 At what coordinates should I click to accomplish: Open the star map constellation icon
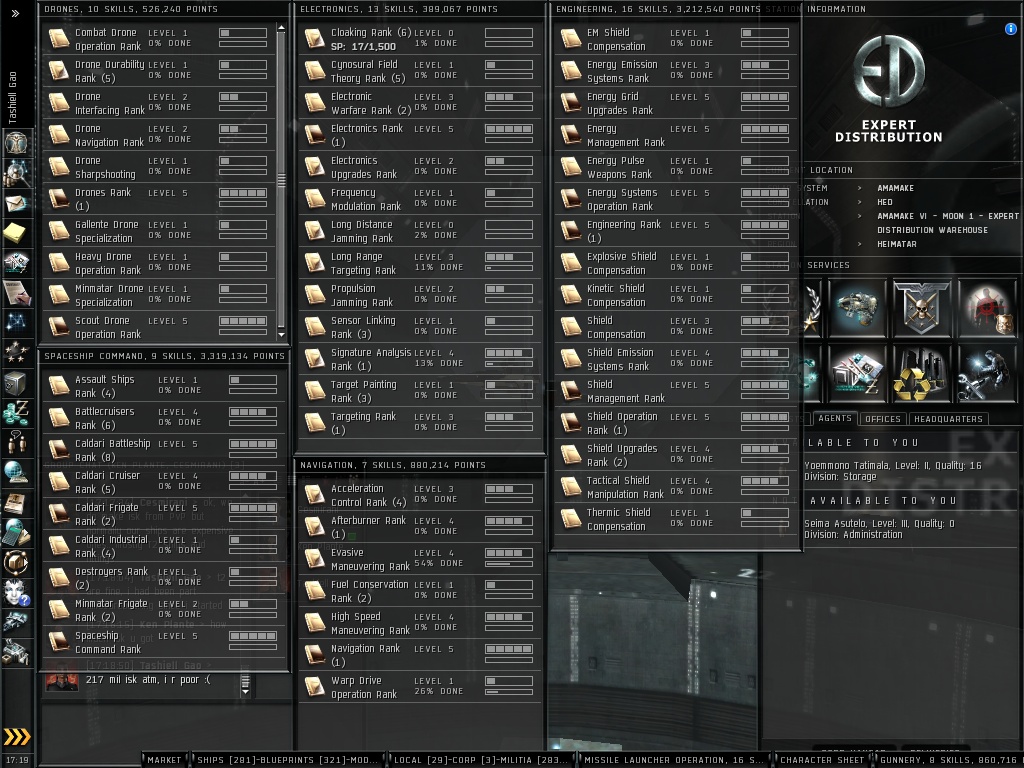tap(16, 323)
